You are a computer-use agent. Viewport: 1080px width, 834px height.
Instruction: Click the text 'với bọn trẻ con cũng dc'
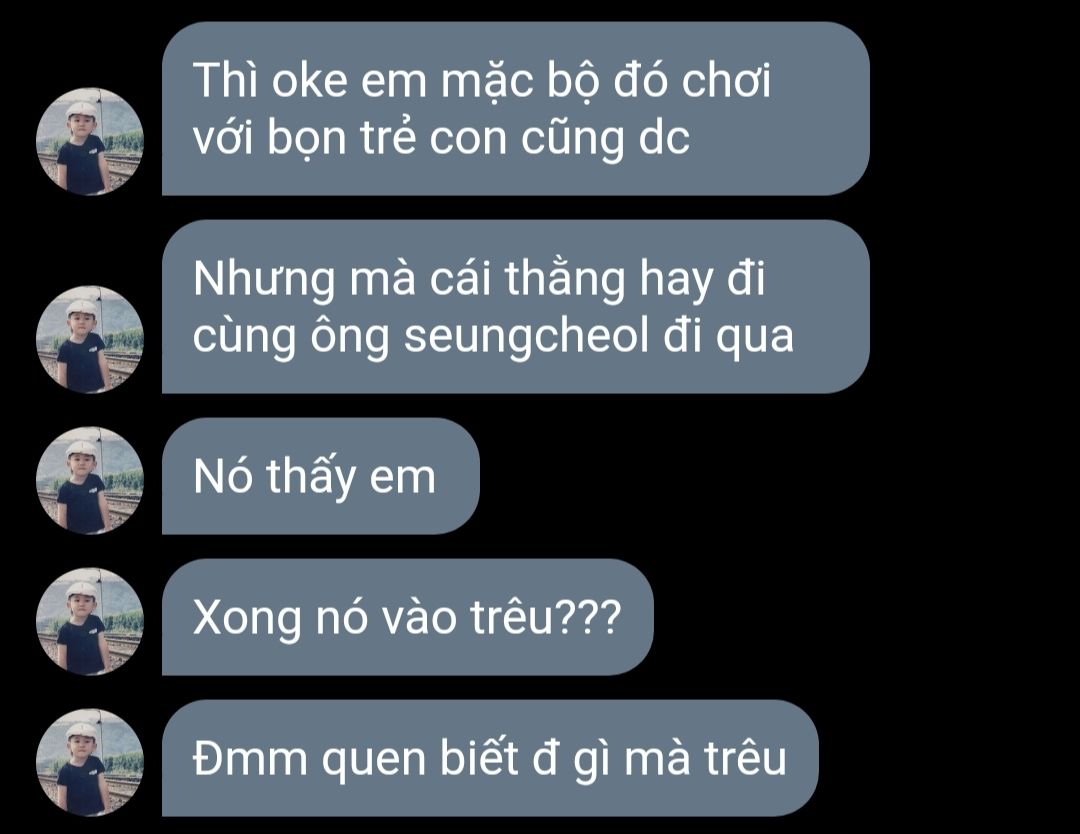coord(441,138)
